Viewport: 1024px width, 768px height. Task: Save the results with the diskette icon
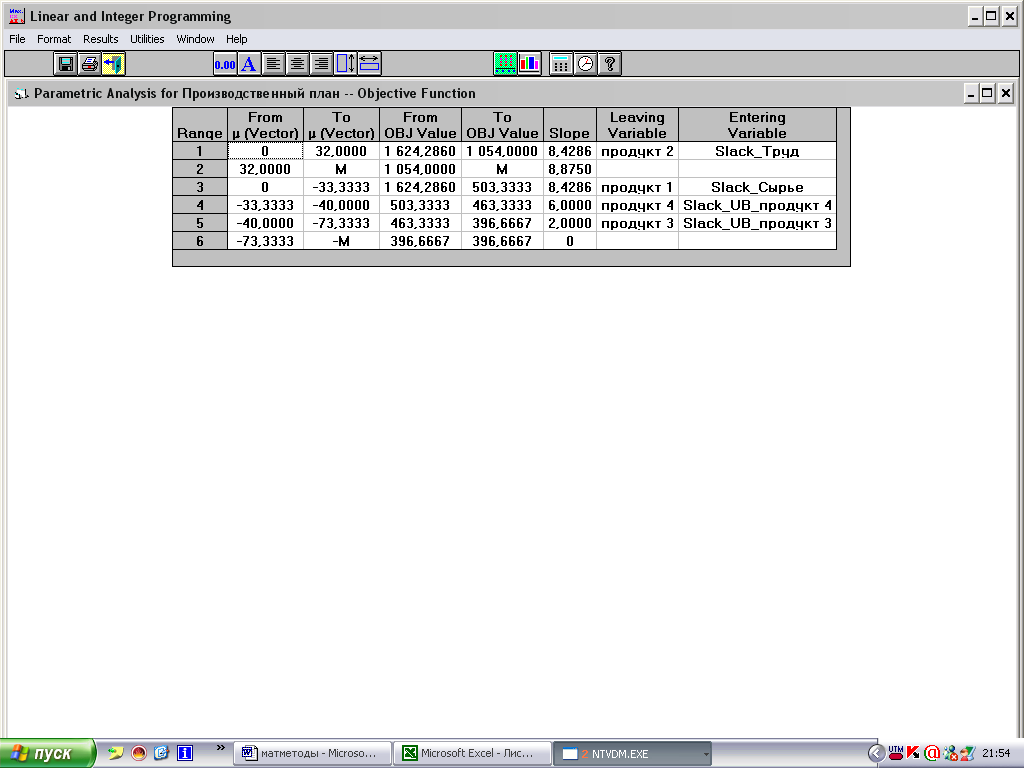pyautogui.click(x=65, y=64)
